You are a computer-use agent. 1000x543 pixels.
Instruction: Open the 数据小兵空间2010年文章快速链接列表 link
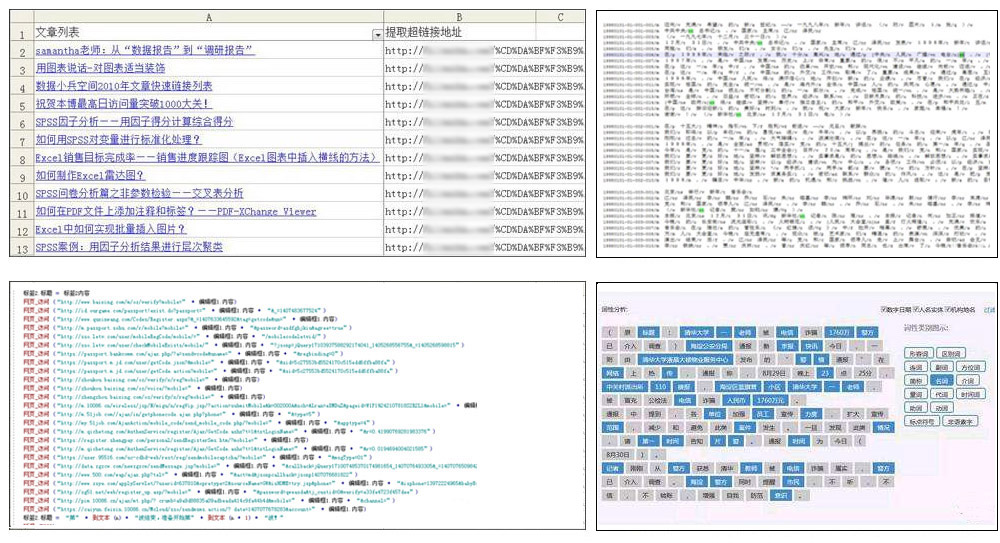[124, 86]
